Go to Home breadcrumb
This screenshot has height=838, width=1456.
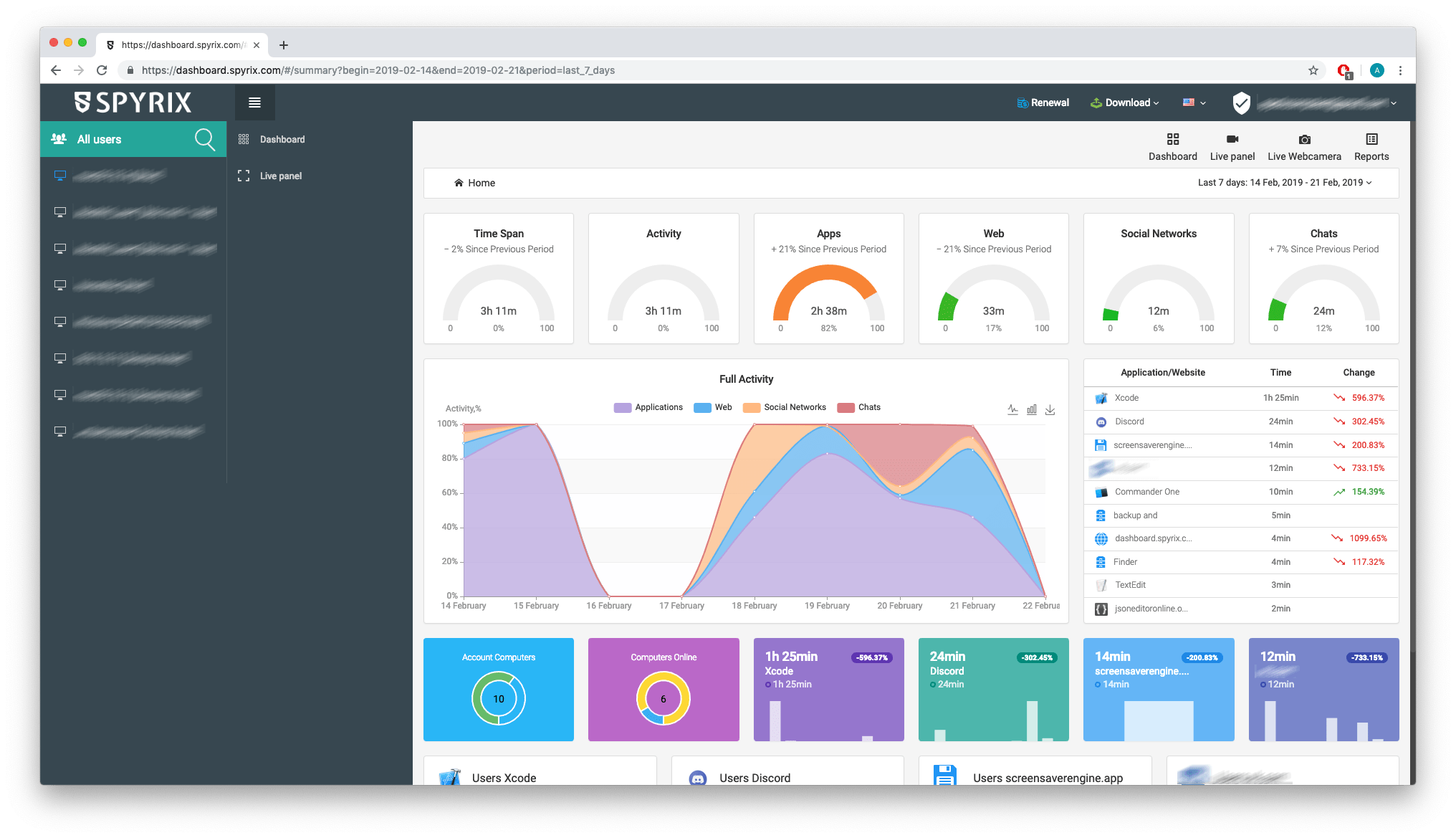(474, 183)
